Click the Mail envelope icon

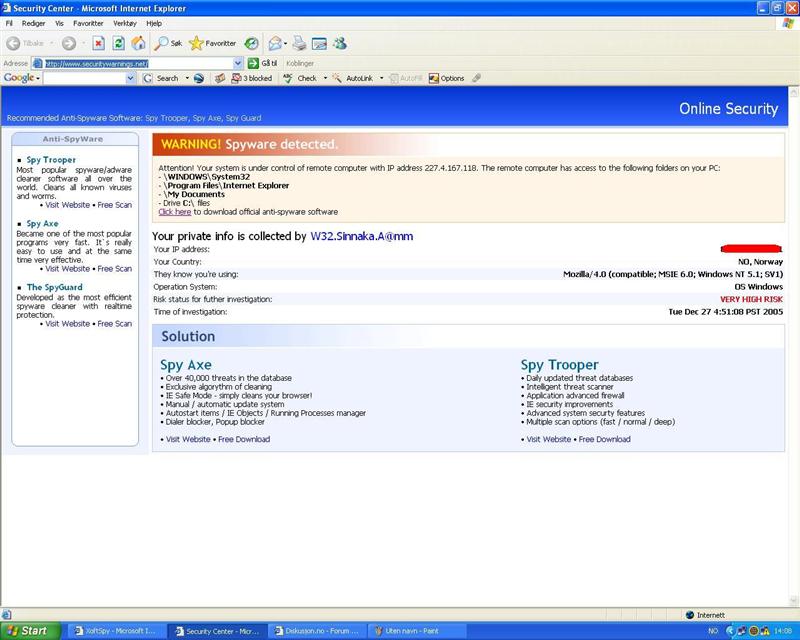274,43
